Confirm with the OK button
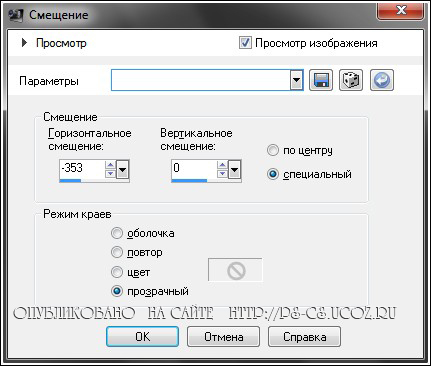This screenshot has height=366, width=431. pyautogui.click(x=143, y=337)
